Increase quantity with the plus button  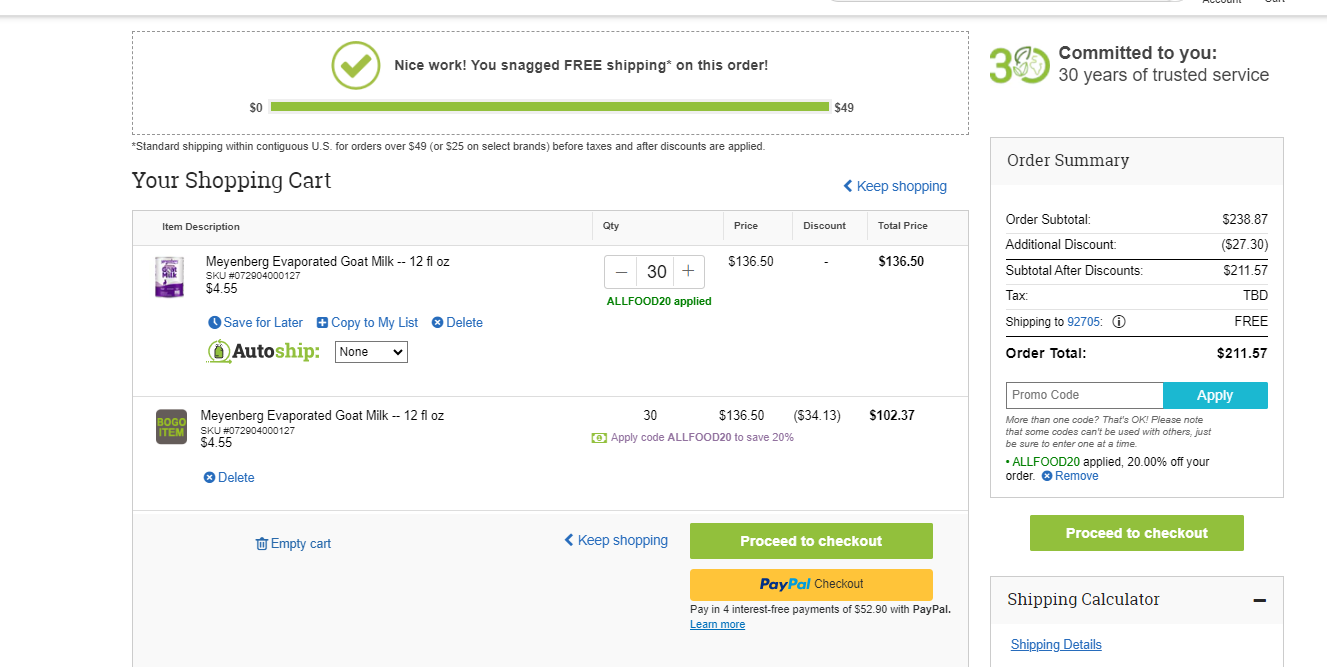coord(688,272)
